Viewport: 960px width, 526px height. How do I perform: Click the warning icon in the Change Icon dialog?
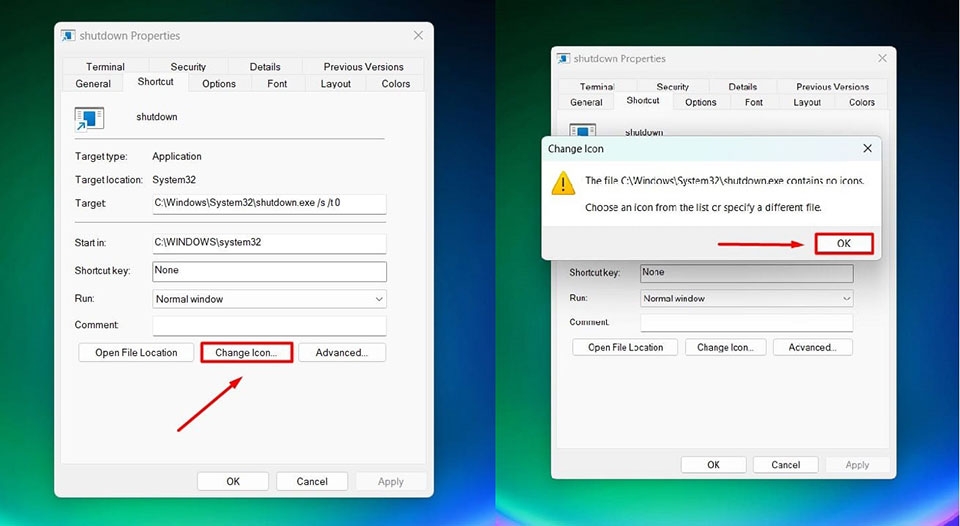pyautogui.click(x=563, y=183)
